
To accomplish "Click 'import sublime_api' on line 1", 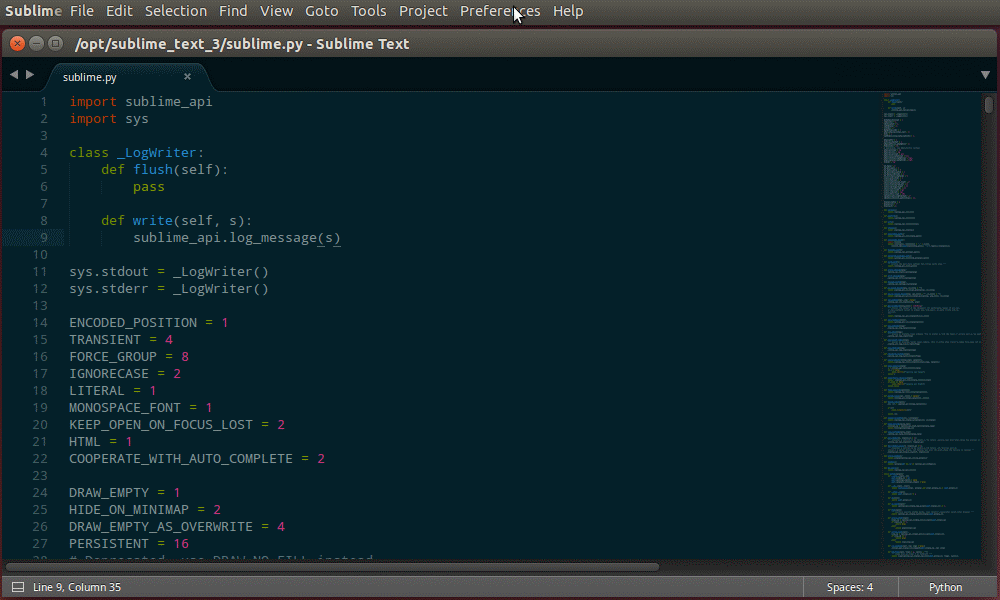I will (x=141, y=101).
